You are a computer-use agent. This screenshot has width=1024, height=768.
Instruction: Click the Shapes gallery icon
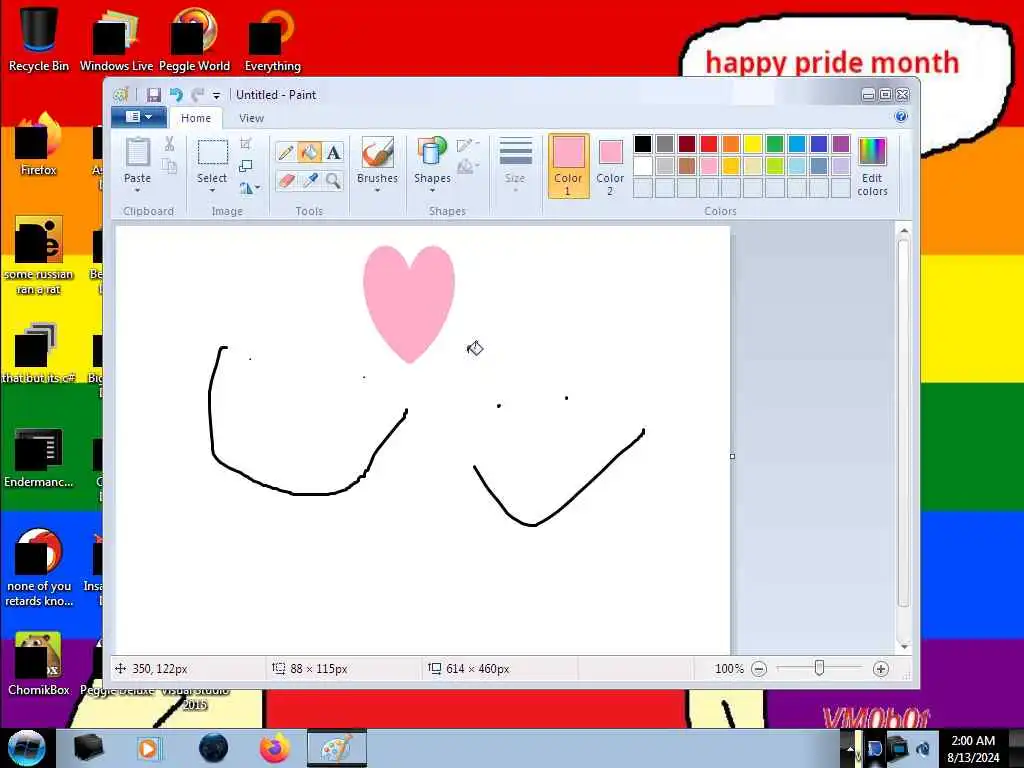(432, 153)
